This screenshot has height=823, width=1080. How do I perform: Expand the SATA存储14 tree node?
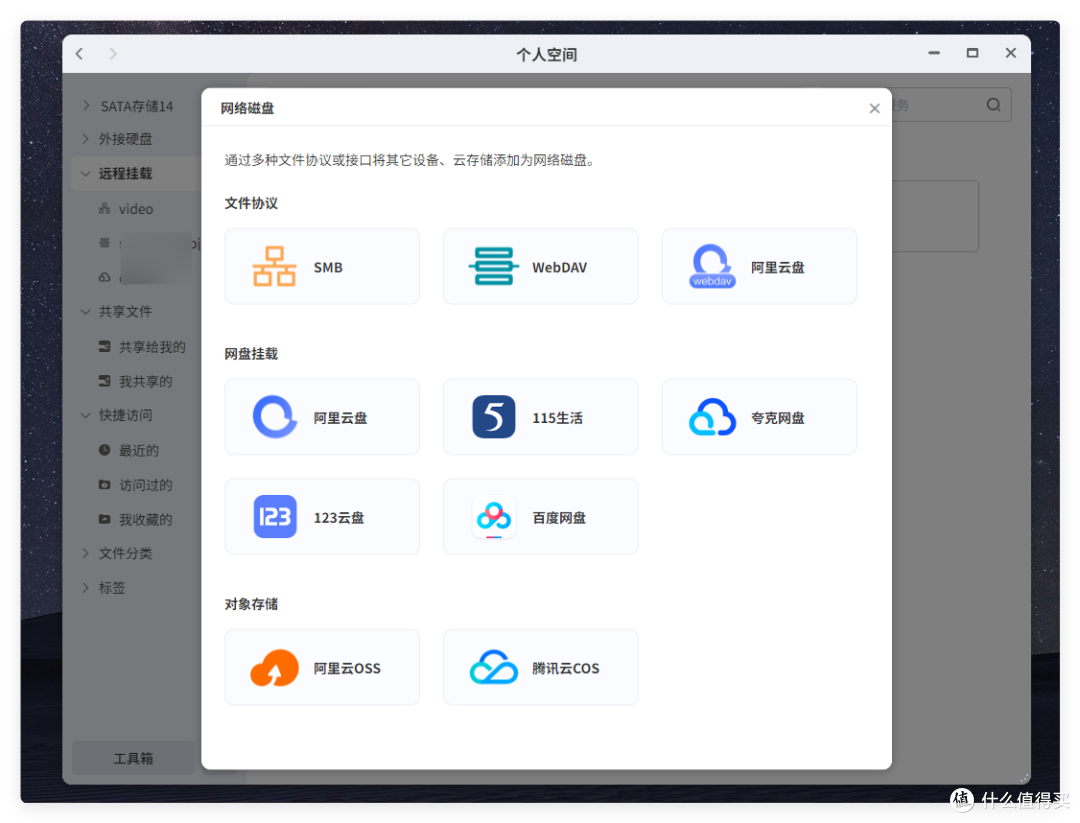85,105
